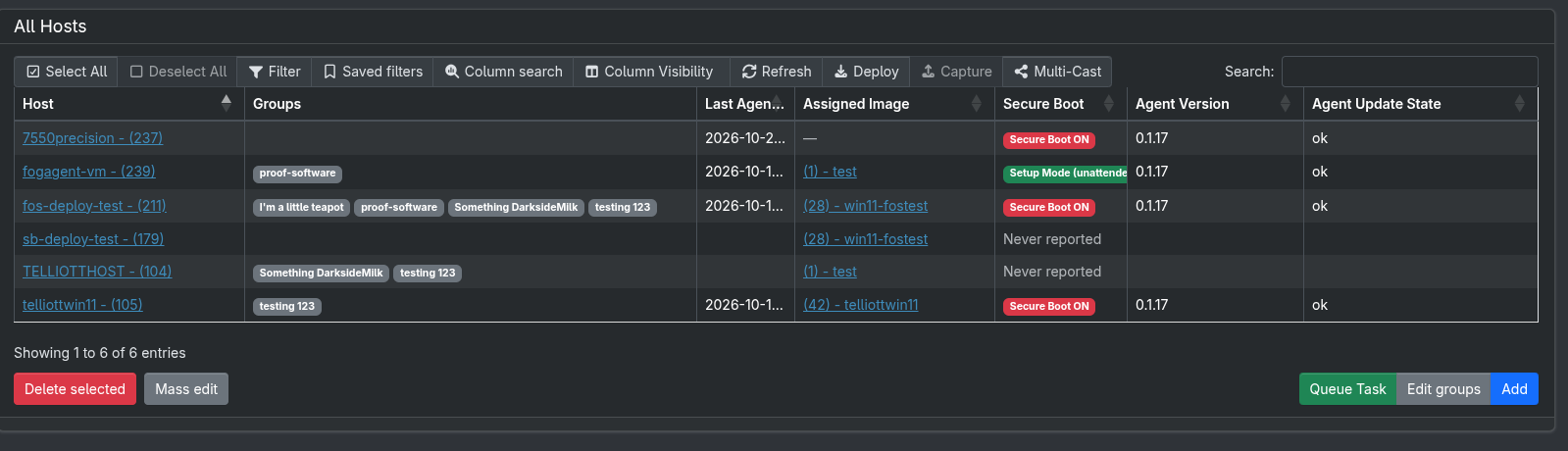Open image (1) - test for TELLIOTTHOST
1568x451 pixels.
[830, 272]
